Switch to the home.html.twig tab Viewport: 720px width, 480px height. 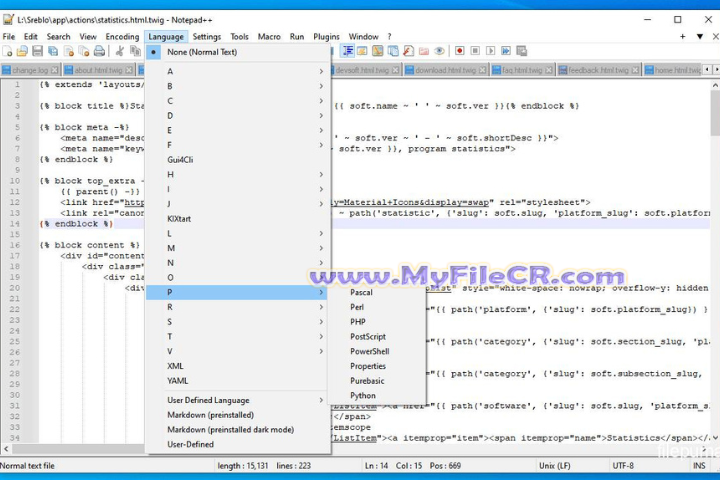(x=672, y=70)
